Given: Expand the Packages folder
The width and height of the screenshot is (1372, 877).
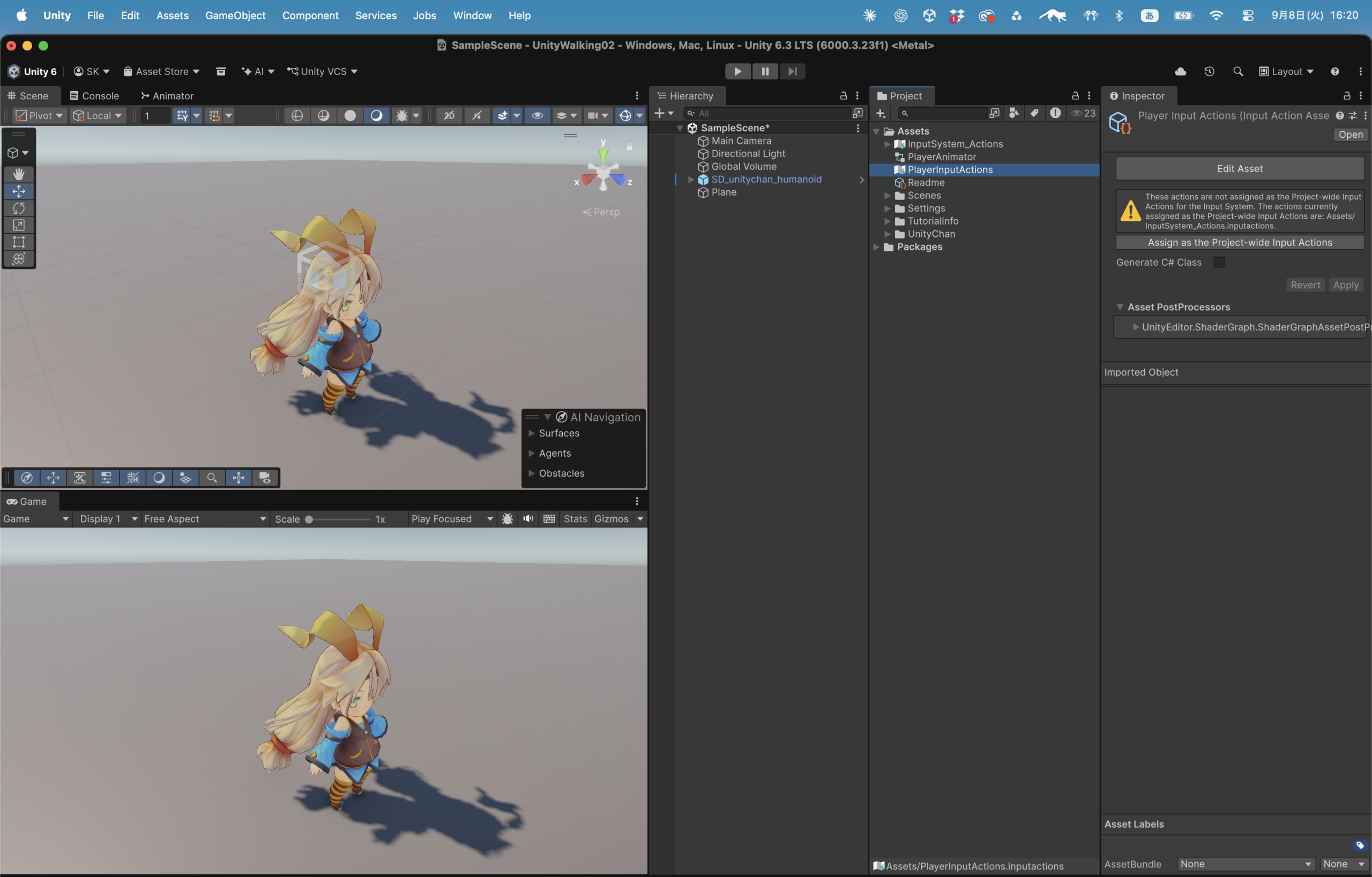Looking at the screenshot, I should coord(876,247).
